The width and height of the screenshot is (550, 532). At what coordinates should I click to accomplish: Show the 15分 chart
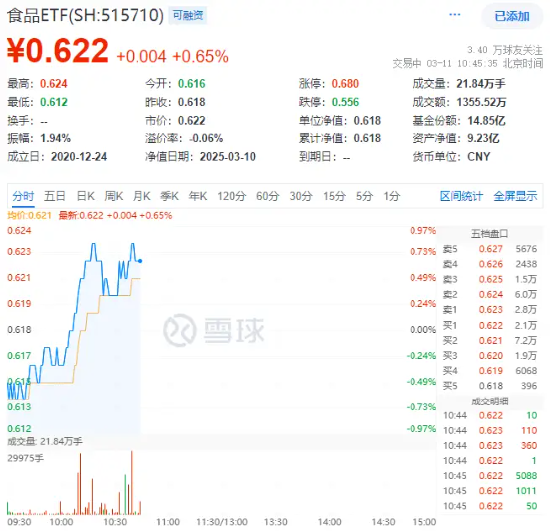pyautogui.click(x=334, y=196)
